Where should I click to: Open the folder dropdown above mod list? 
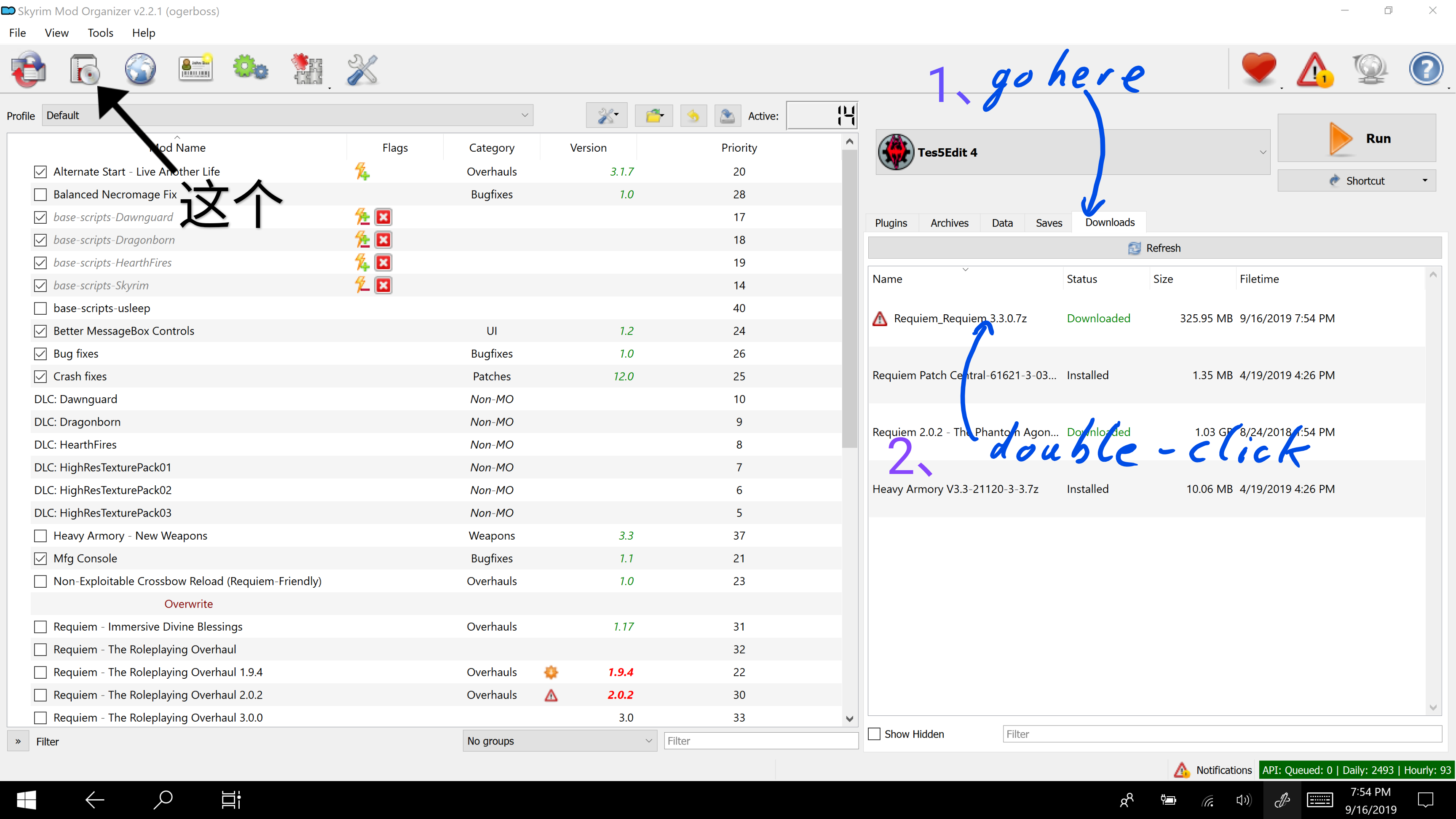pos(654,116)
